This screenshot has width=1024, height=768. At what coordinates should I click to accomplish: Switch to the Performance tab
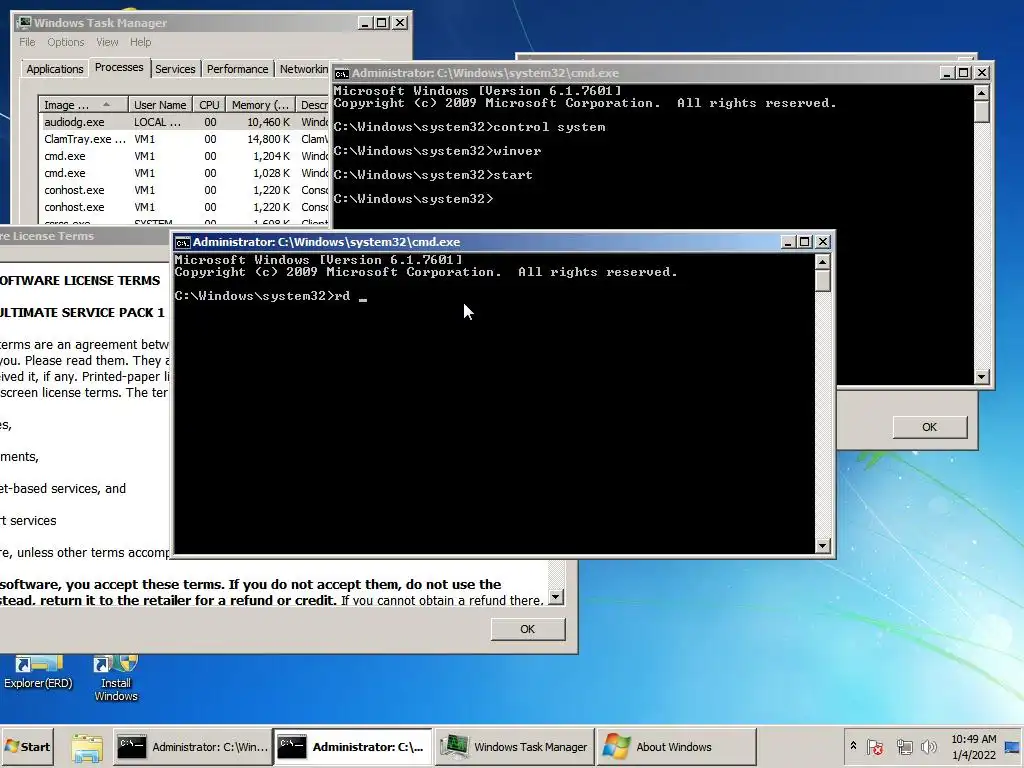(x=238, y=69)
